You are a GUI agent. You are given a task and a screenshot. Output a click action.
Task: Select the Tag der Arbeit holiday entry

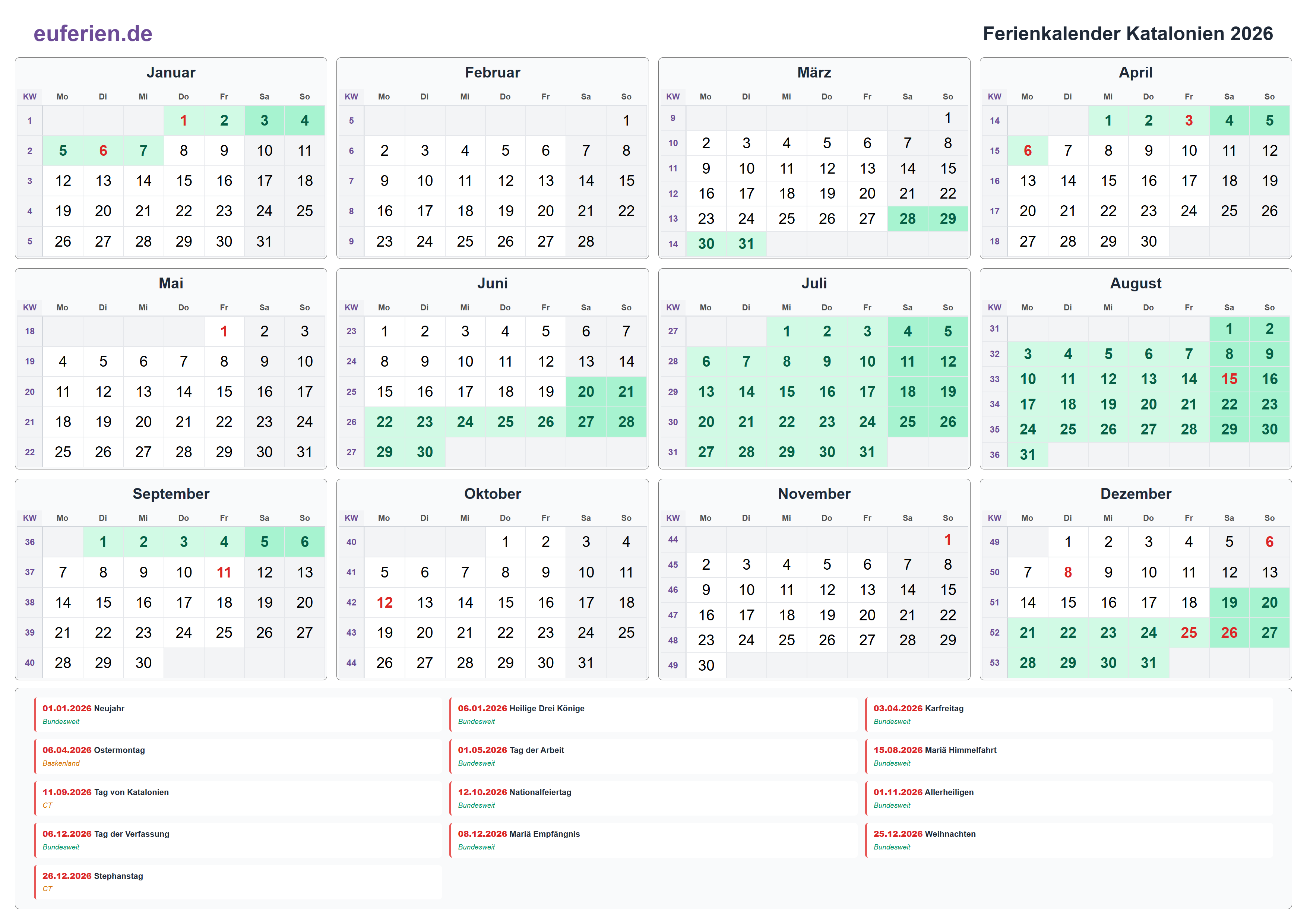[x=653, y=756]
